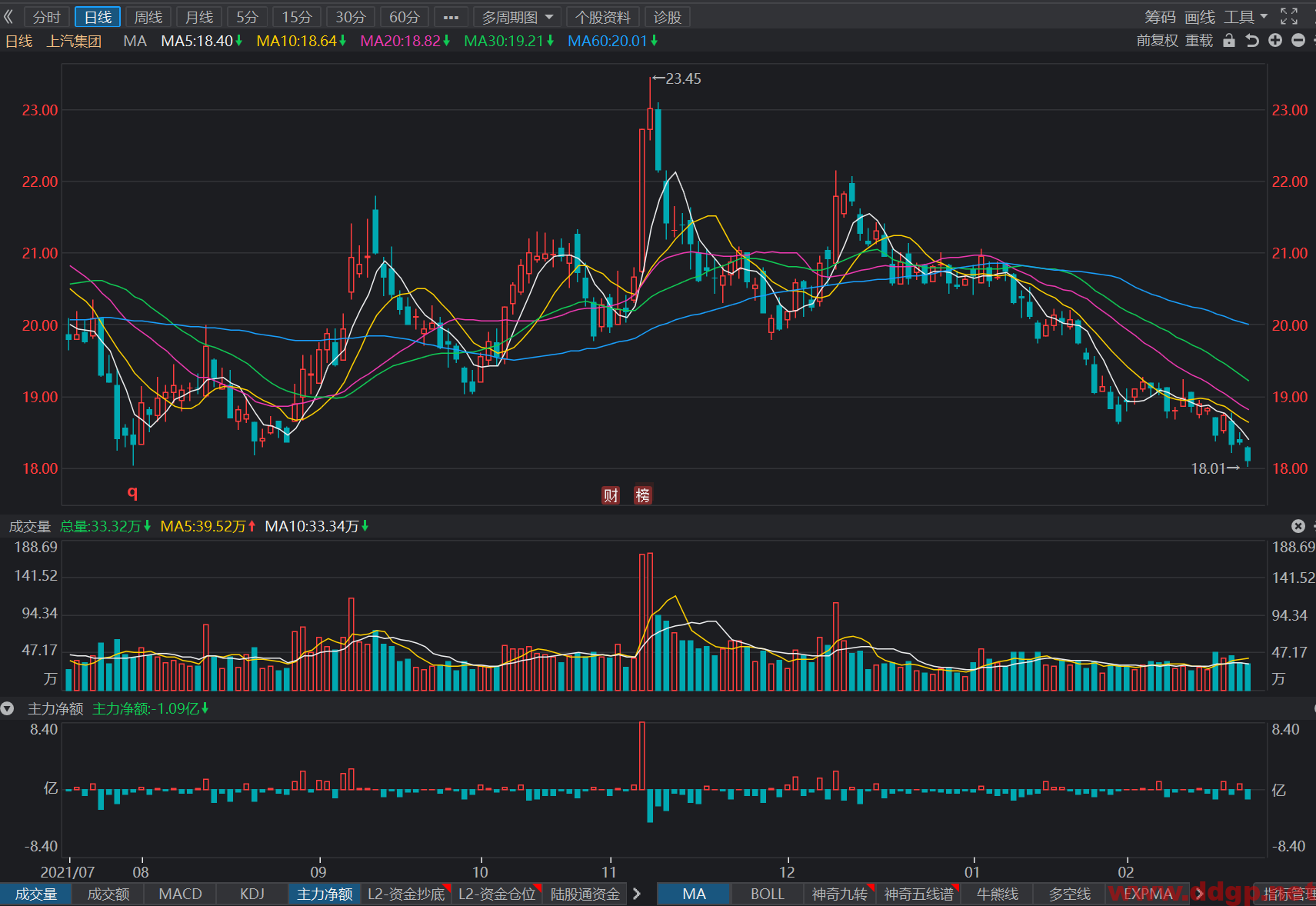Select the EXPMA indicator tab
This screenshot has width=1316, height=906.
pos(1148,894)
